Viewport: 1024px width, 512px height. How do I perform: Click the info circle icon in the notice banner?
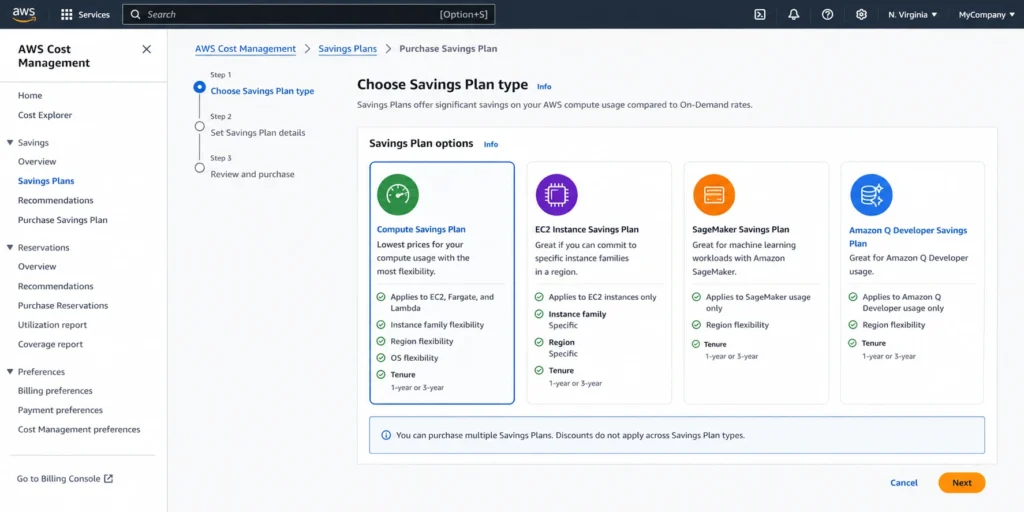pos(386,435)
